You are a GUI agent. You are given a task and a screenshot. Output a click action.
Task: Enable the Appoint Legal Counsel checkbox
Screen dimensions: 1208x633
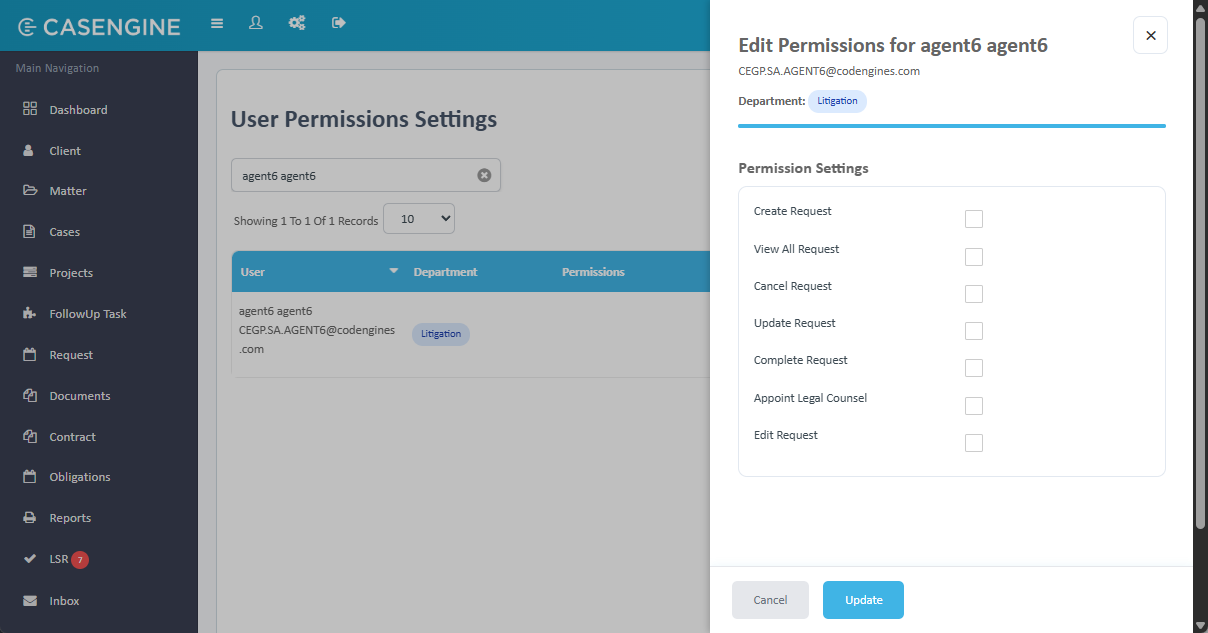click(974, 406)
